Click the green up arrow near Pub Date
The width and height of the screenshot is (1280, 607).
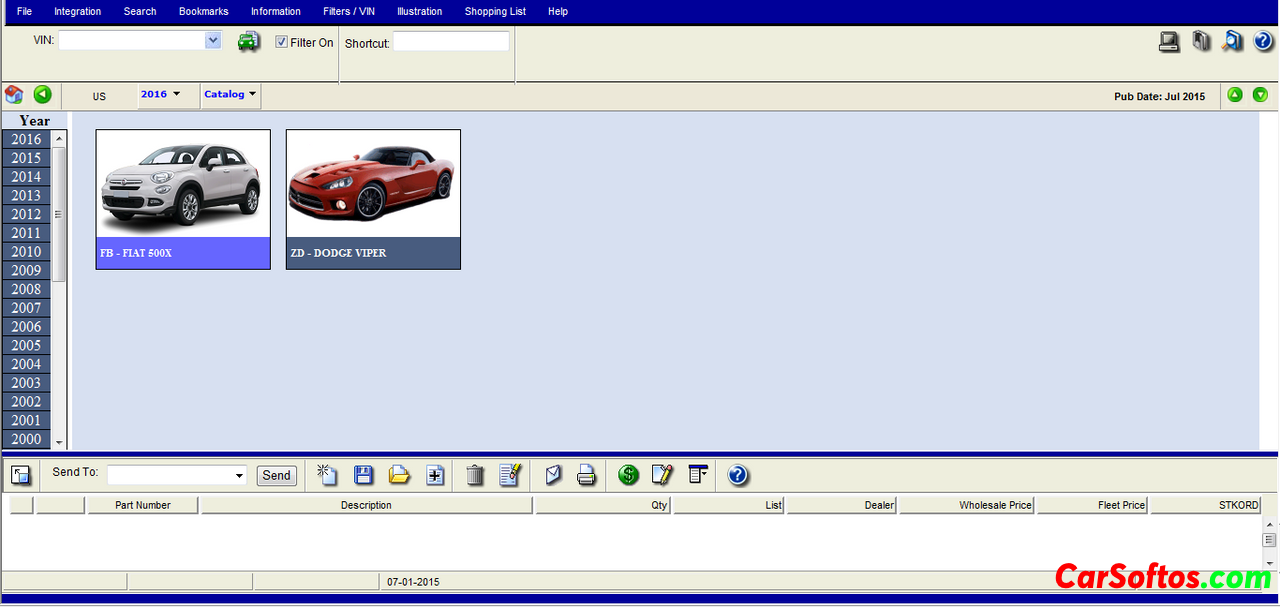[1235, 95]
